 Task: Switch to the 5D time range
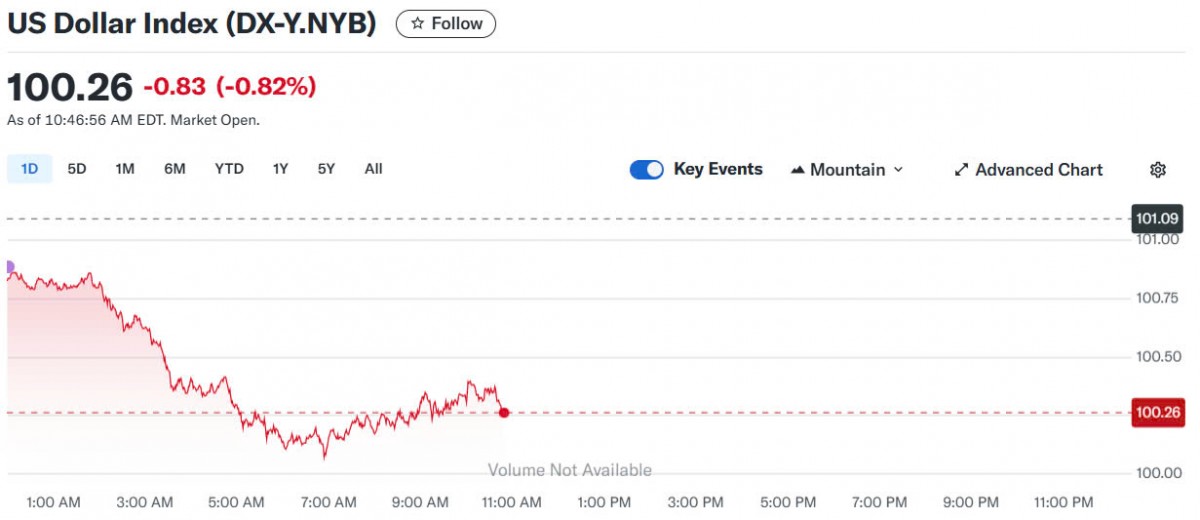[x=77, y=169]
